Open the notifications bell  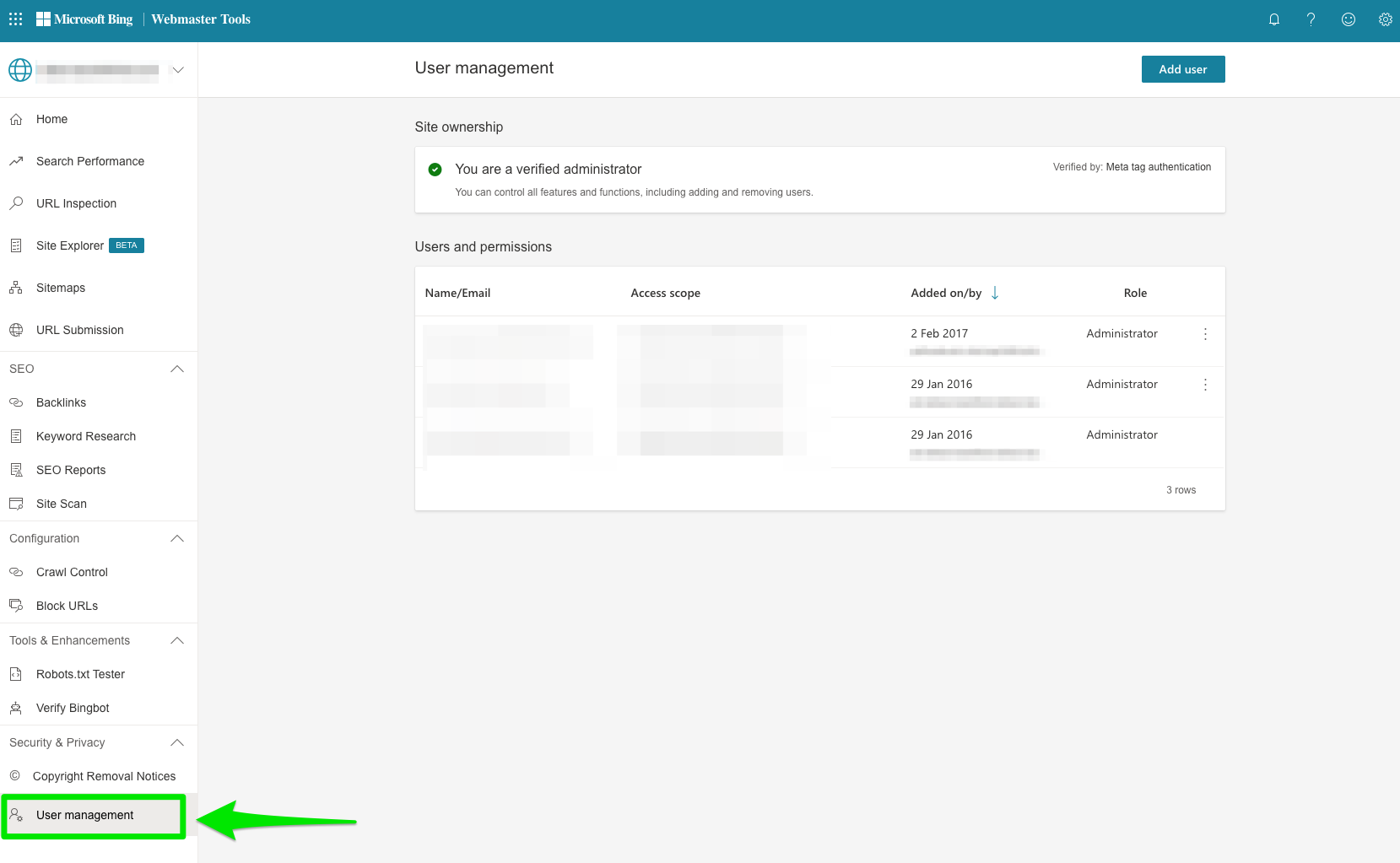[x=1274, y=19]
